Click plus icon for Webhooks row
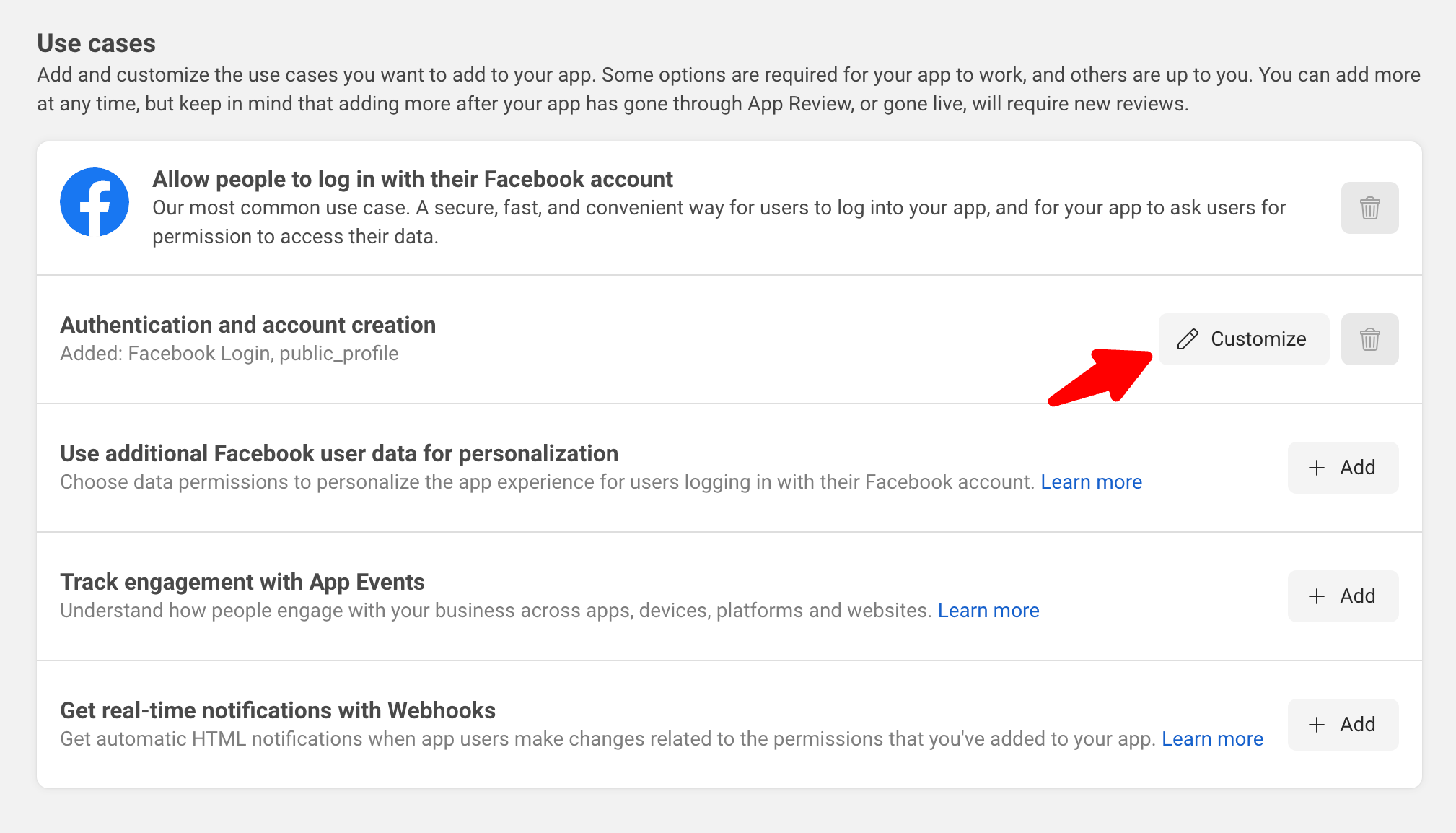Image resolution: width=1456 pixels, height=833 pixels. coord(1317,725)
